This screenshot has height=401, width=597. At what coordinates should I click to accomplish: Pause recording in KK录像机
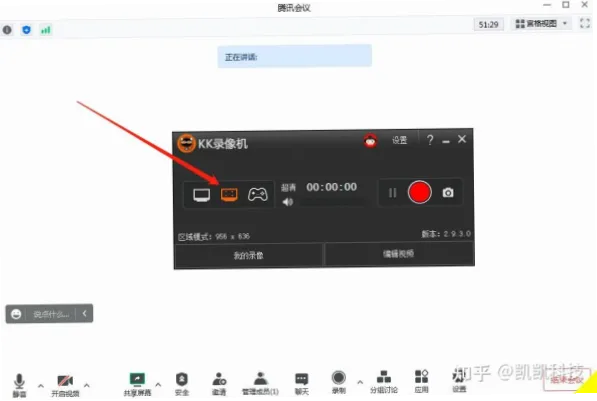point(393,193)
